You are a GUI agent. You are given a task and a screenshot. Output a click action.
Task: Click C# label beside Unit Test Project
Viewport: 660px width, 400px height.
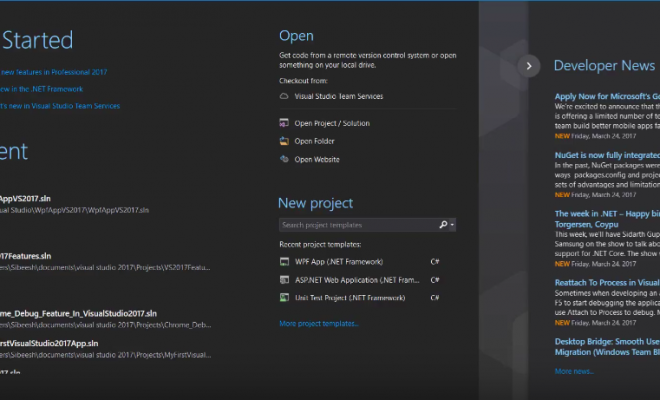(x=435, y=298)
